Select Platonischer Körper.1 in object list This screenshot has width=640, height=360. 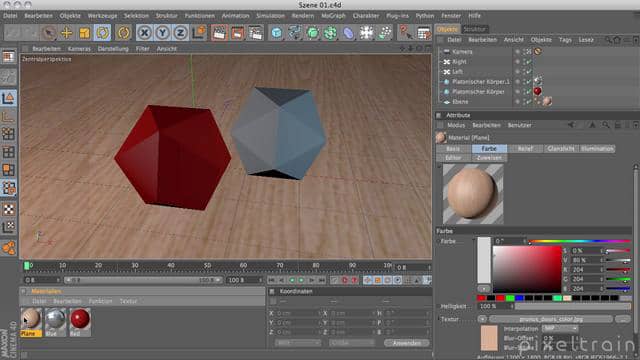tap(481, 82)
